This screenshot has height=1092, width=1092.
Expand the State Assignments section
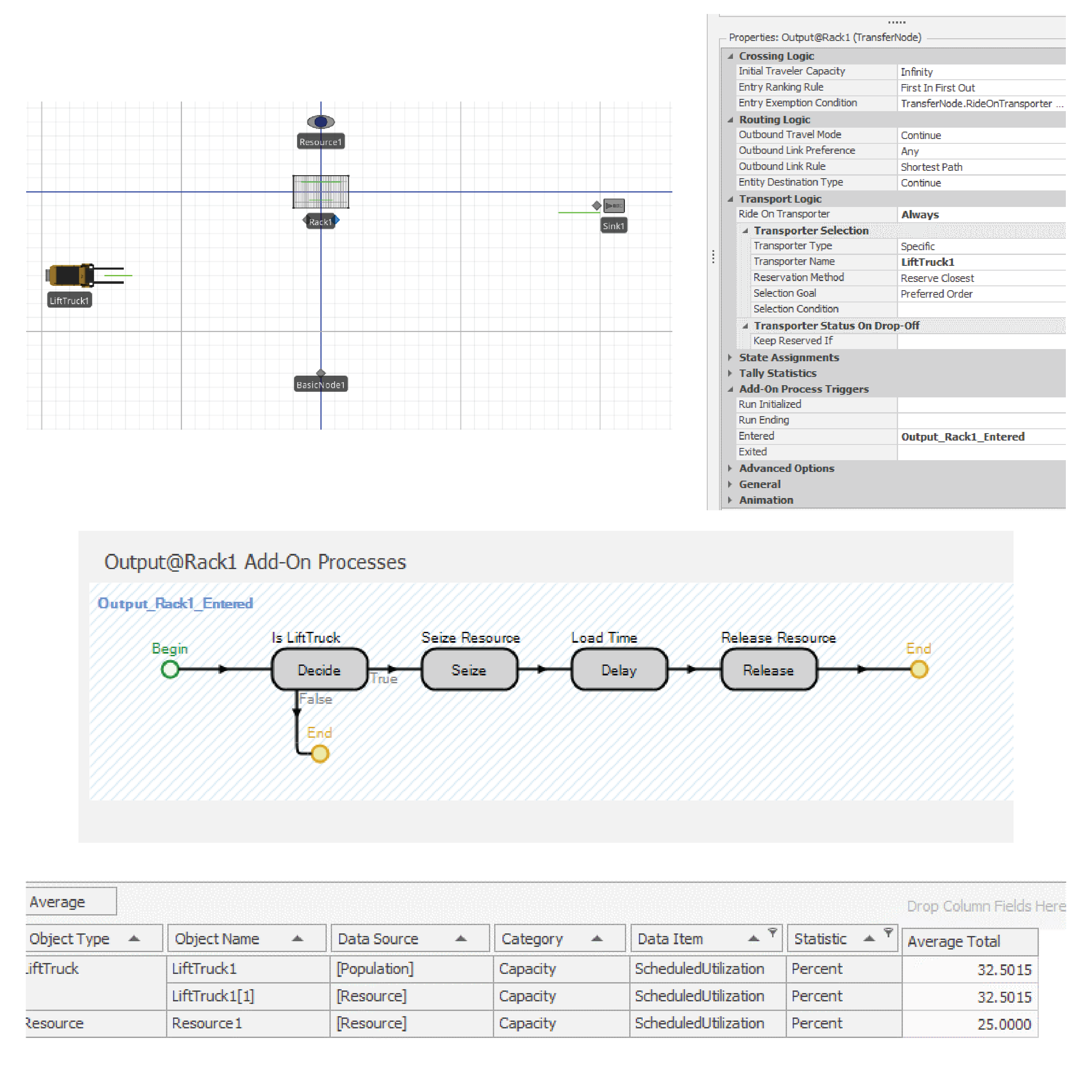coord(730,357)
